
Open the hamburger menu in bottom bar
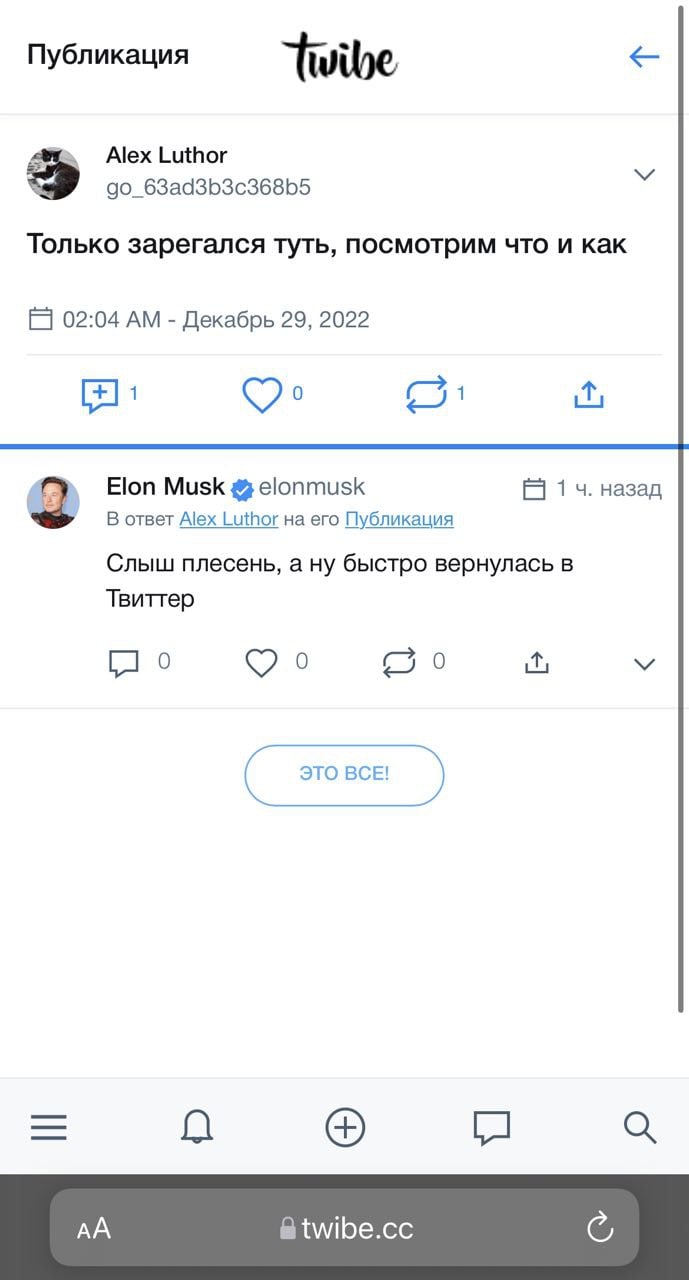pos(48,1128)
